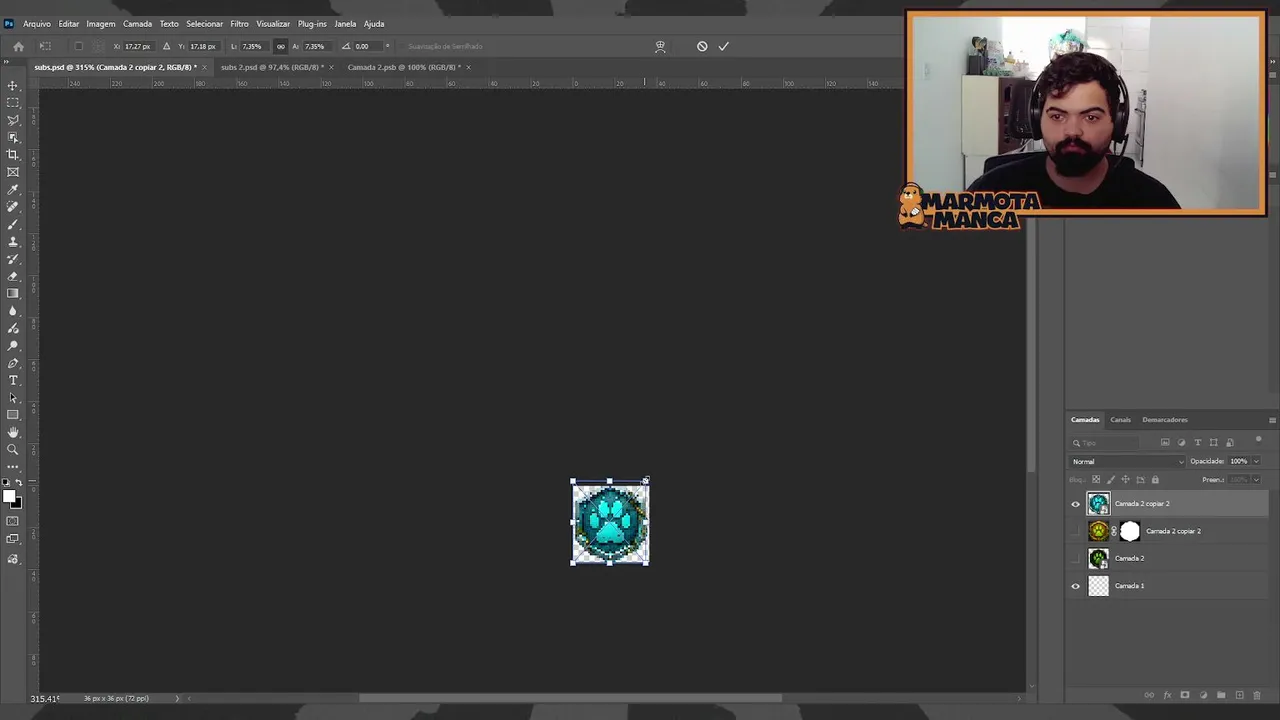
Task: Create a new layer with the plus icon
Action: click(1239, 695)
